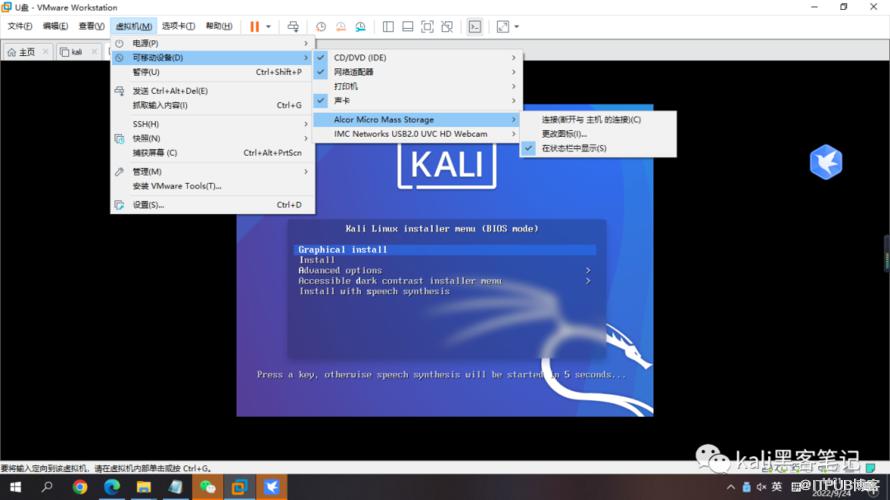Toggle the 网络适配器 checkmark
The image size is (890, 500).
pos(321,72)
